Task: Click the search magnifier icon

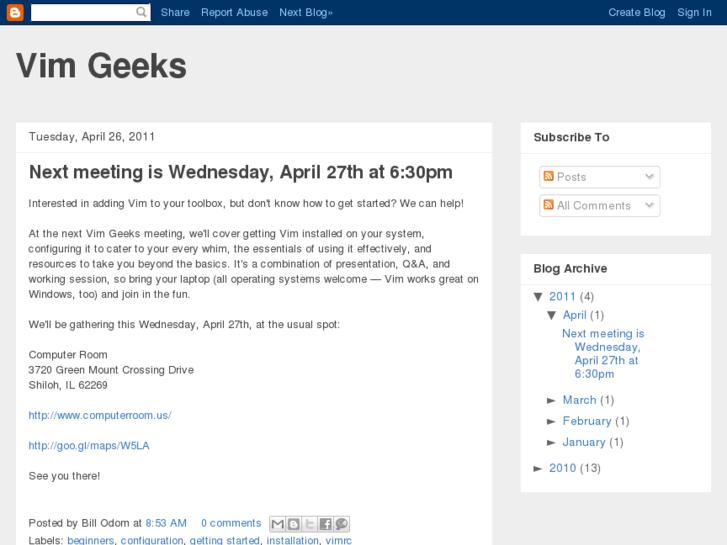Action: [x=142, y=12]
